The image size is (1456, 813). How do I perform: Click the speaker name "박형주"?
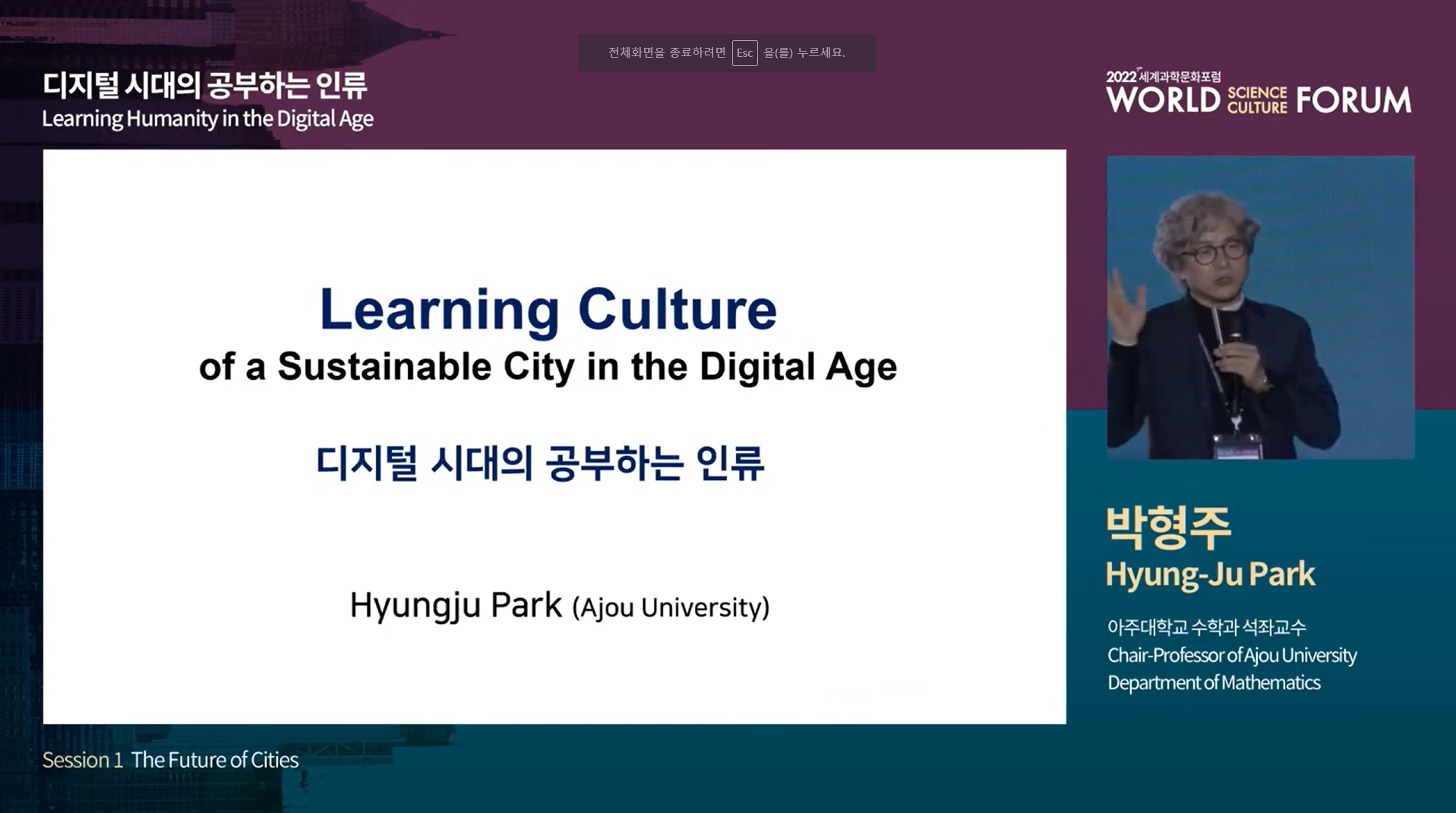(1167, 528)
